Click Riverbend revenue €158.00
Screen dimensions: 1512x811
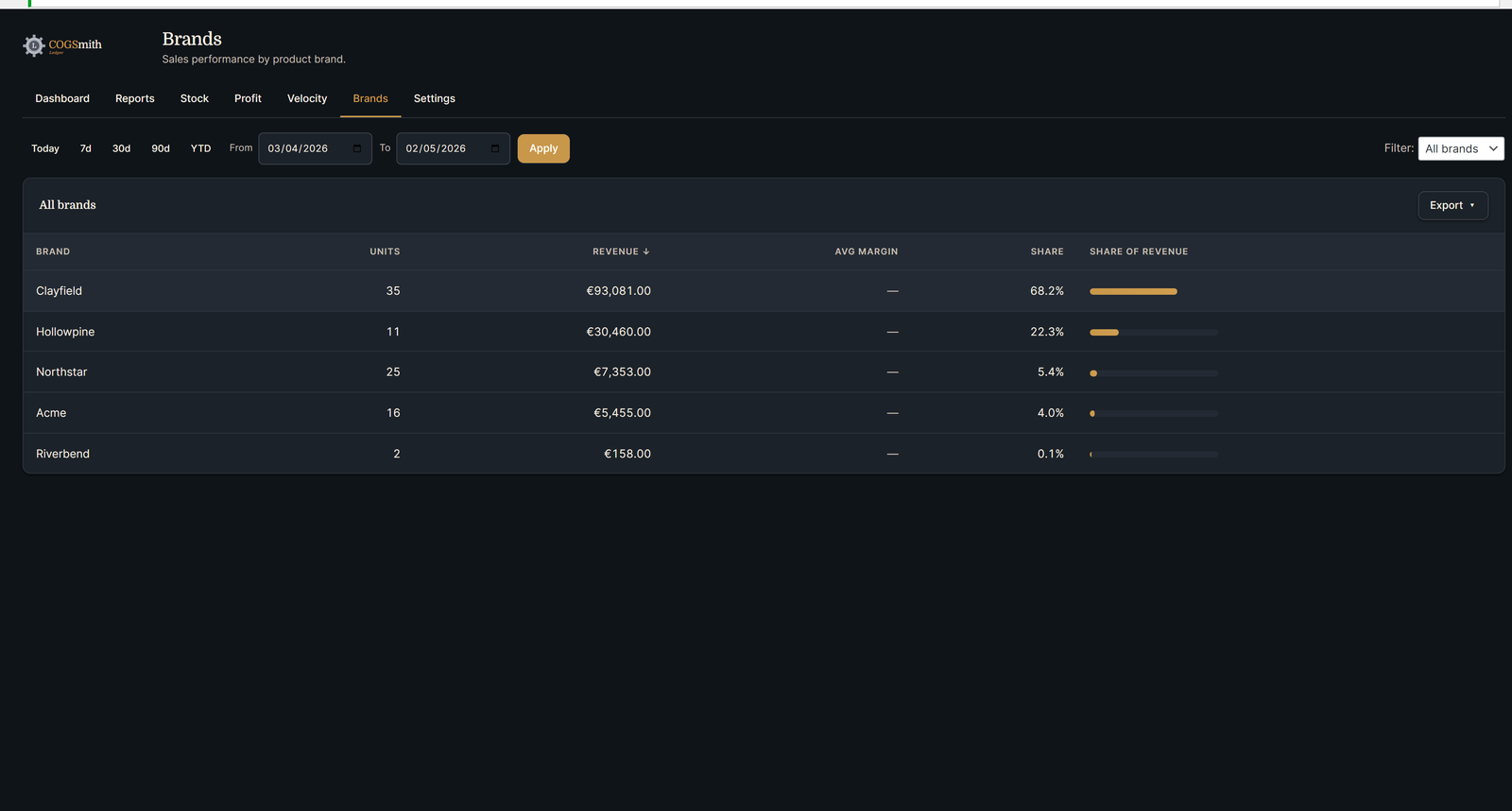click(x=627, y=454)
